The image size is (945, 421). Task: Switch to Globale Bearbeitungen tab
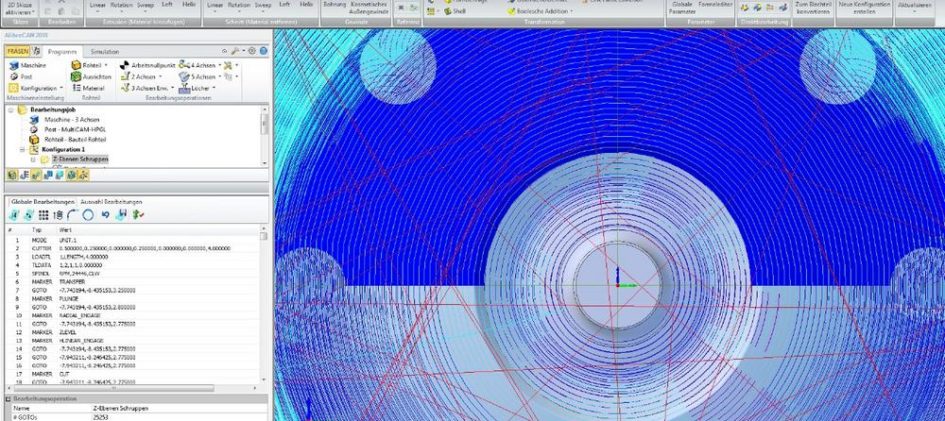pos(42,202)
